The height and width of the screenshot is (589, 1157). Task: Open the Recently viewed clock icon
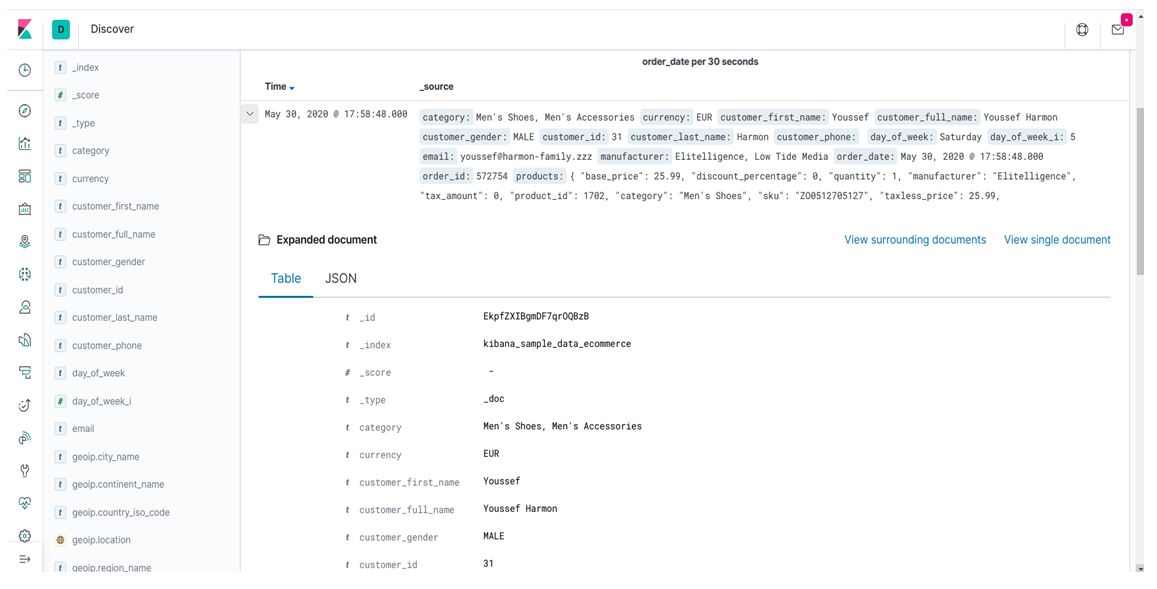[24, 70]
